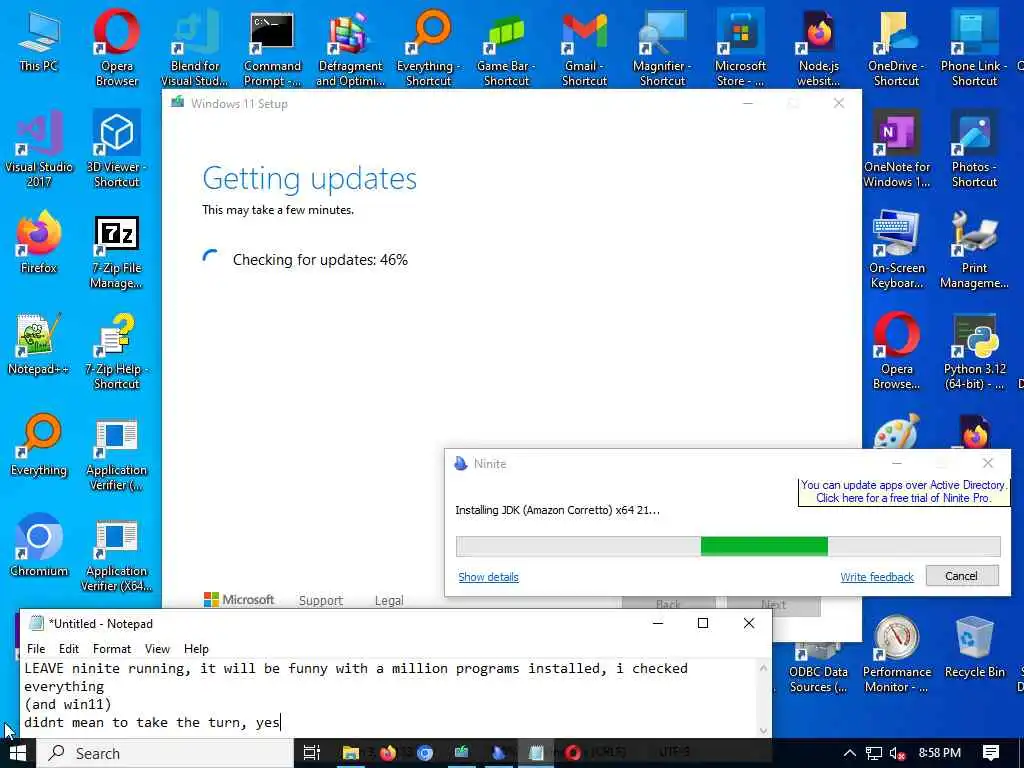Select the Notepad++ desktop icon

tap(39, 344)
